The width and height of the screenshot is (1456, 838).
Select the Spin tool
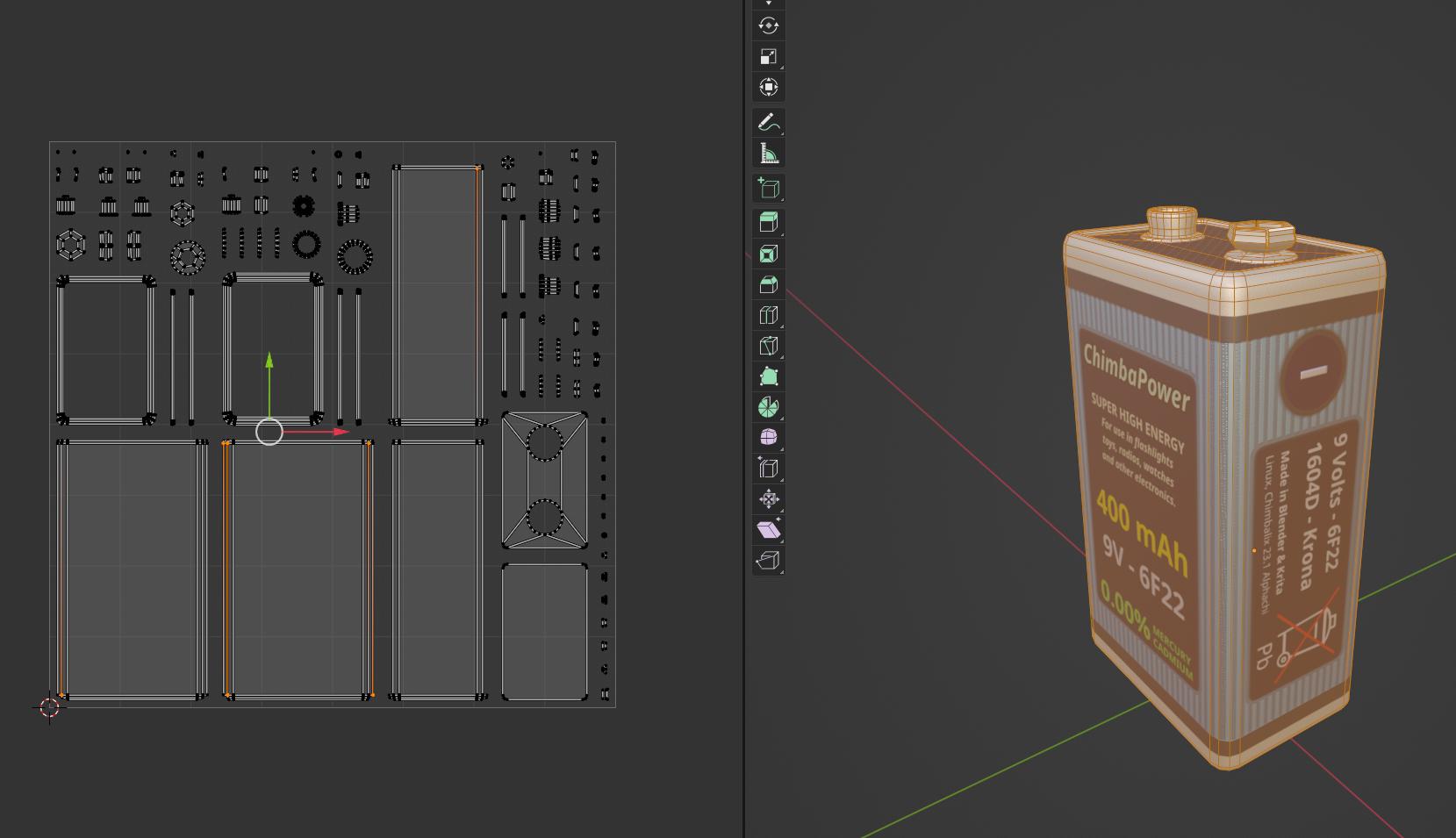(768, 407)
